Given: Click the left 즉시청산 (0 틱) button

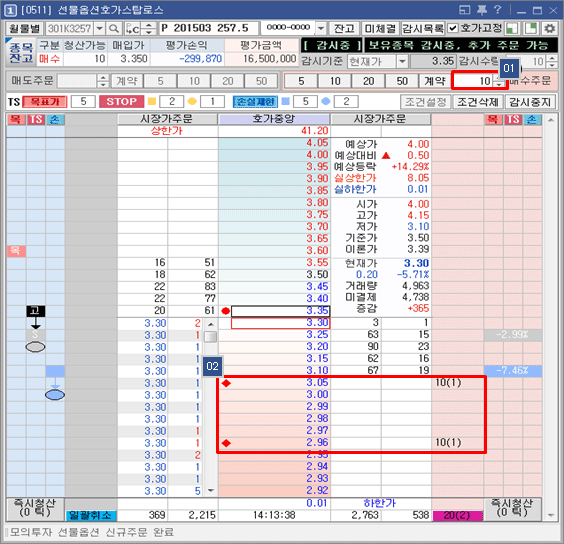Looking at the screenshot, I should point(35,508).
